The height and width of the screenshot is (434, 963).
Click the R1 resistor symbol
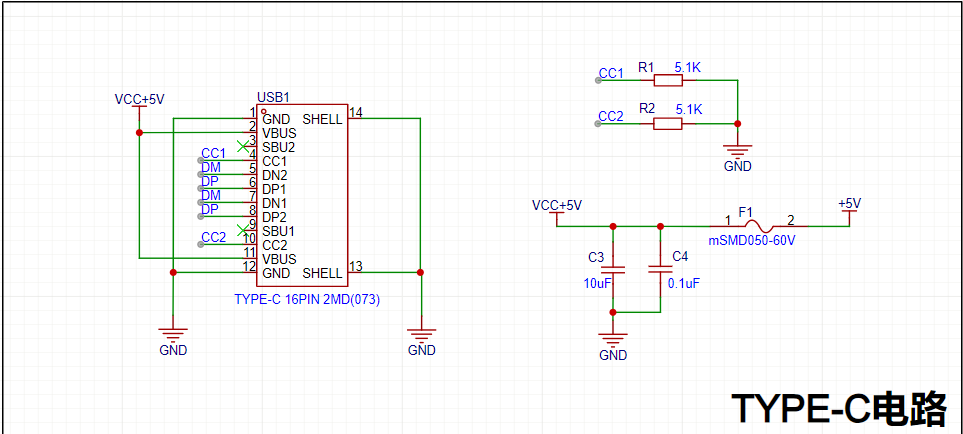(x=667, y=81)
